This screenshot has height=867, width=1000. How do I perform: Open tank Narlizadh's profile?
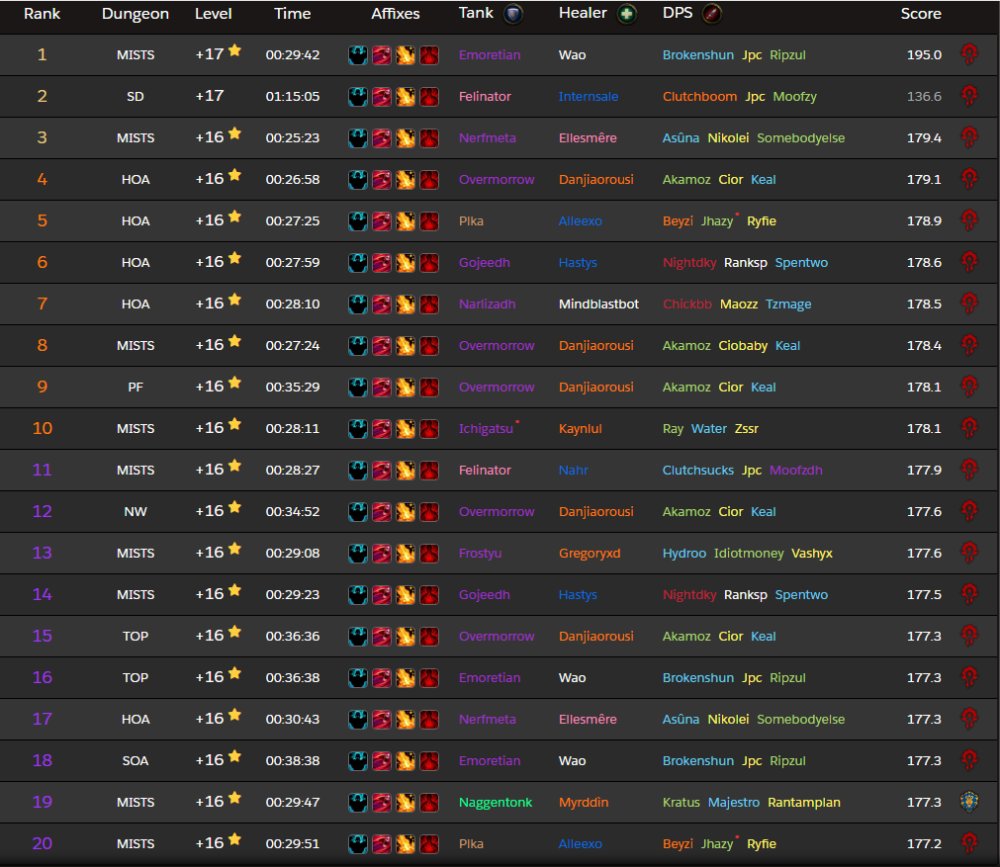pyautogui.click(x=487, y=304)
